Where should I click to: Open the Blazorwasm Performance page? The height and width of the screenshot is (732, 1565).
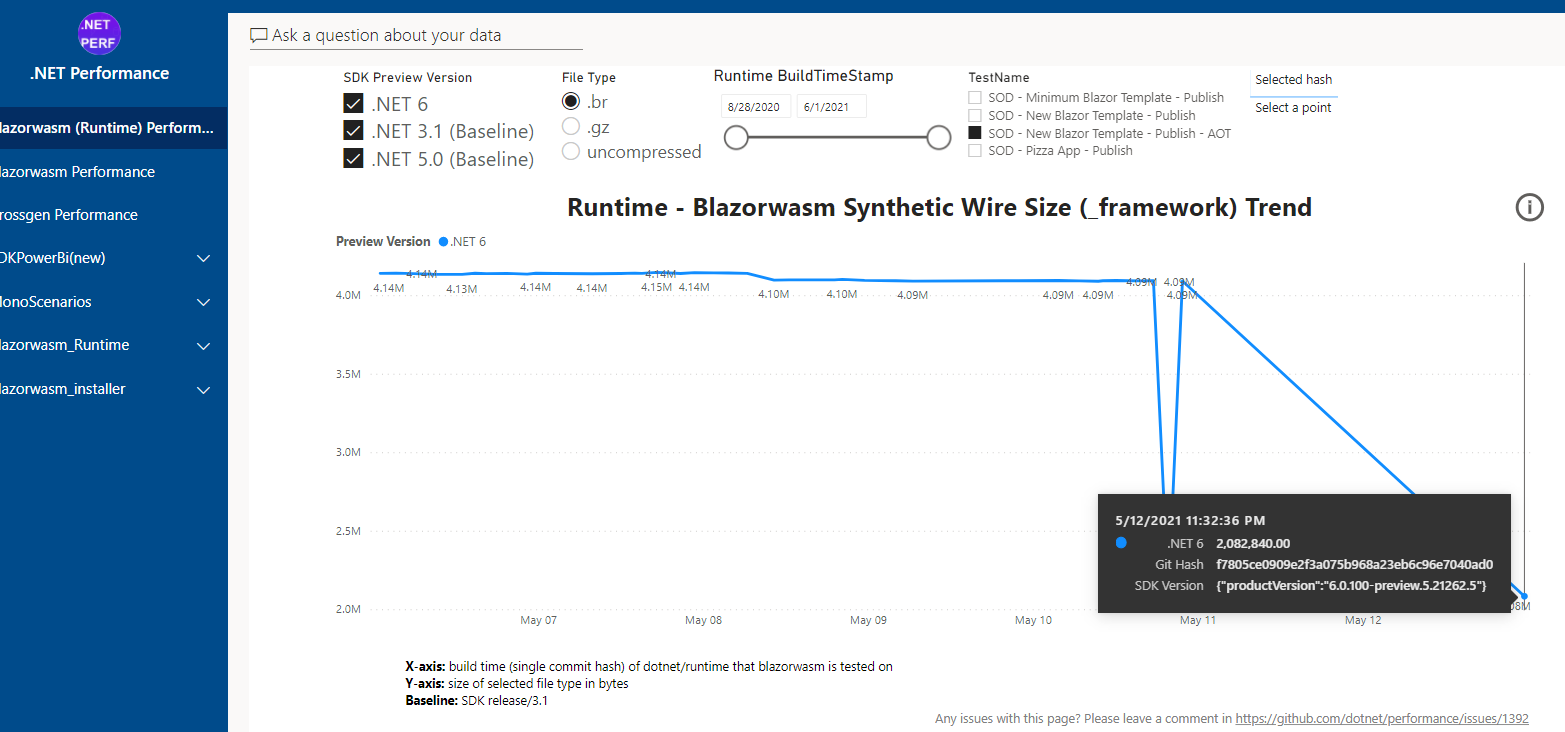click(77, 171)
